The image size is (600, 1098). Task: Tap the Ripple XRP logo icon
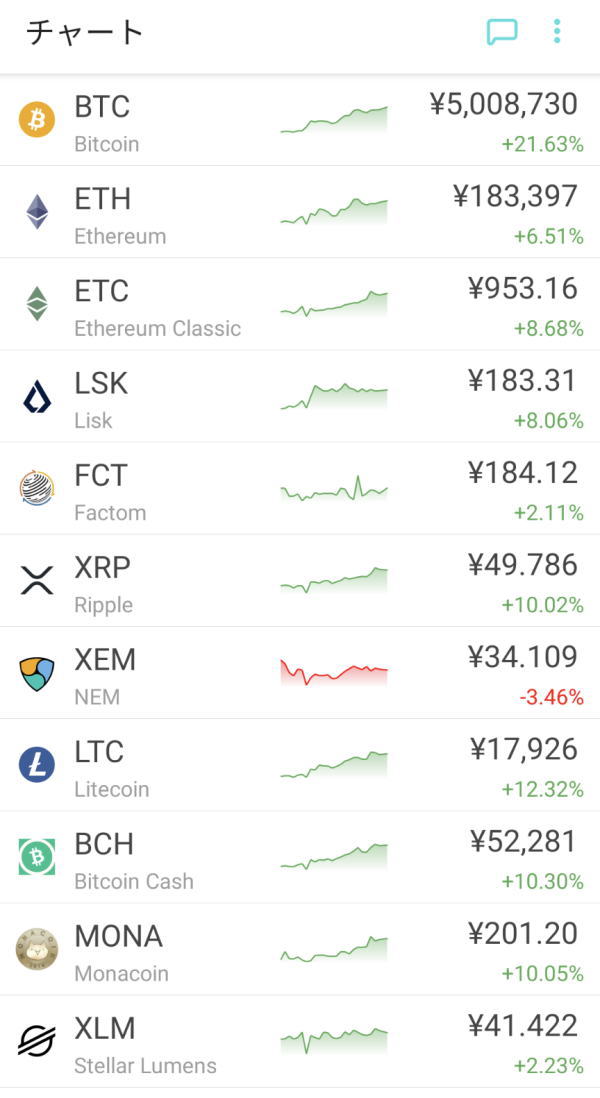pyautogui.click(x=37, y=580)
